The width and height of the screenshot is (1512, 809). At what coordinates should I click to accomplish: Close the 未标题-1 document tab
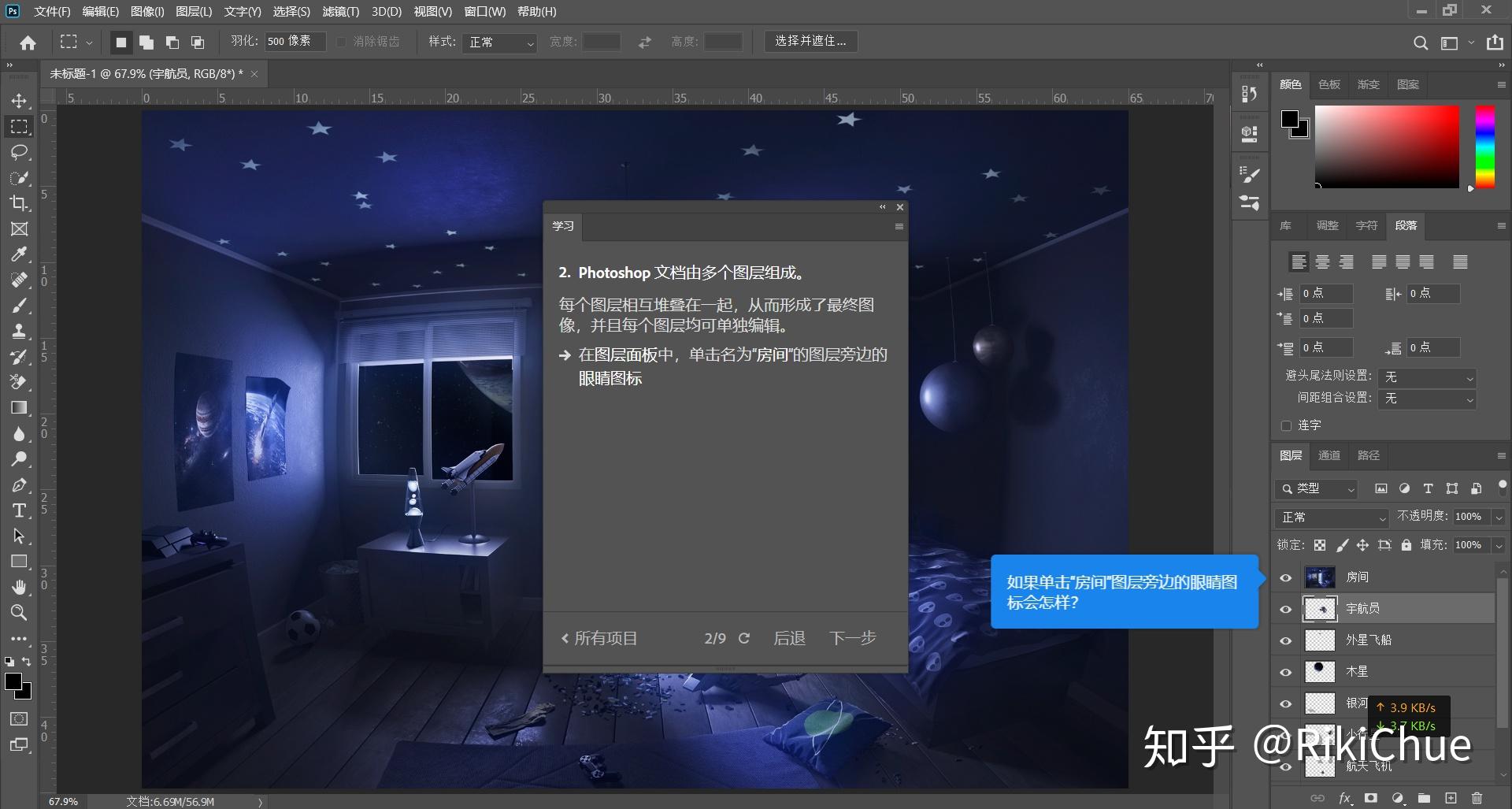[254, 74]
